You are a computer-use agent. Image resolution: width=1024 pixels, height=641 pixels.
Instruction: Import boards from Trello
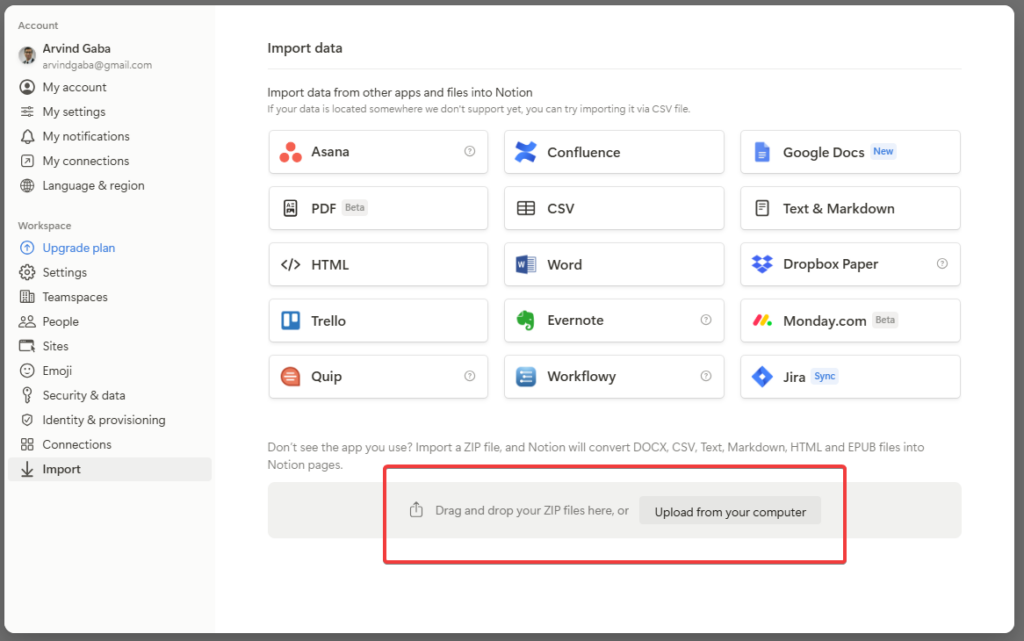point(378,320)
